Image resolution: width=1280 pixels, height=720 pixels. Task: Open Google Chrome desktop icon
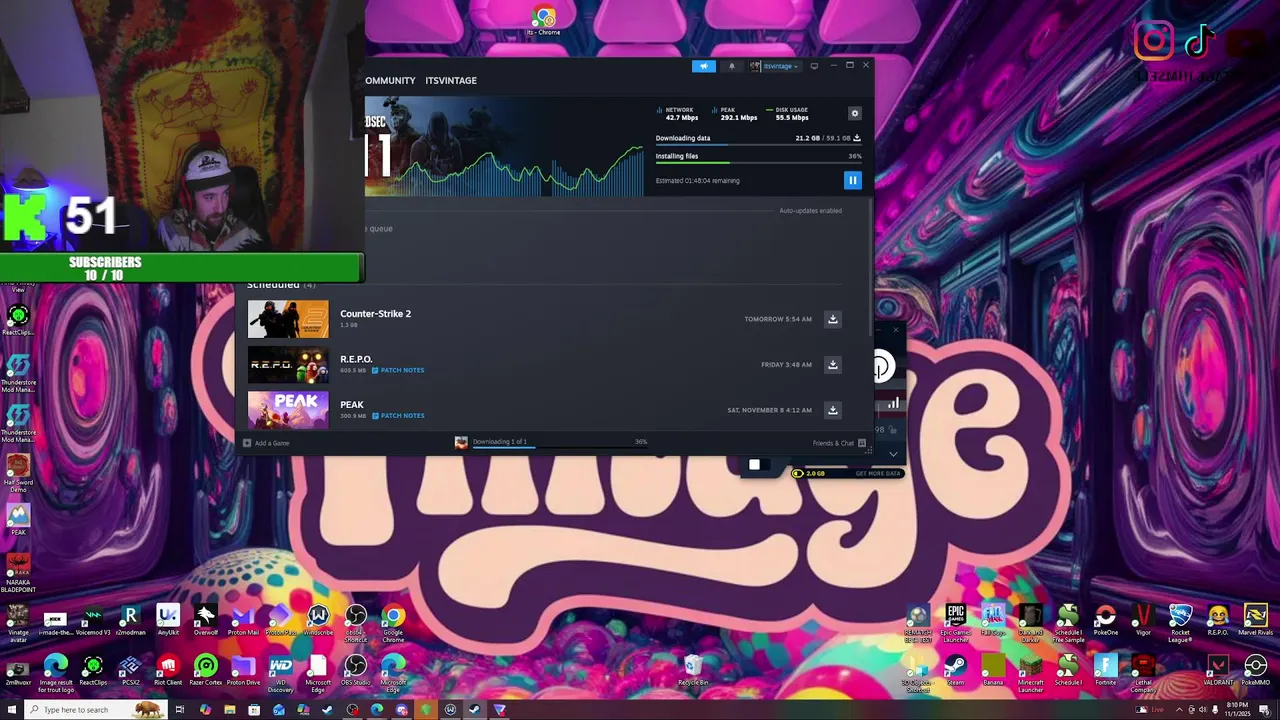pyautogui.click(x=393, y=622)
